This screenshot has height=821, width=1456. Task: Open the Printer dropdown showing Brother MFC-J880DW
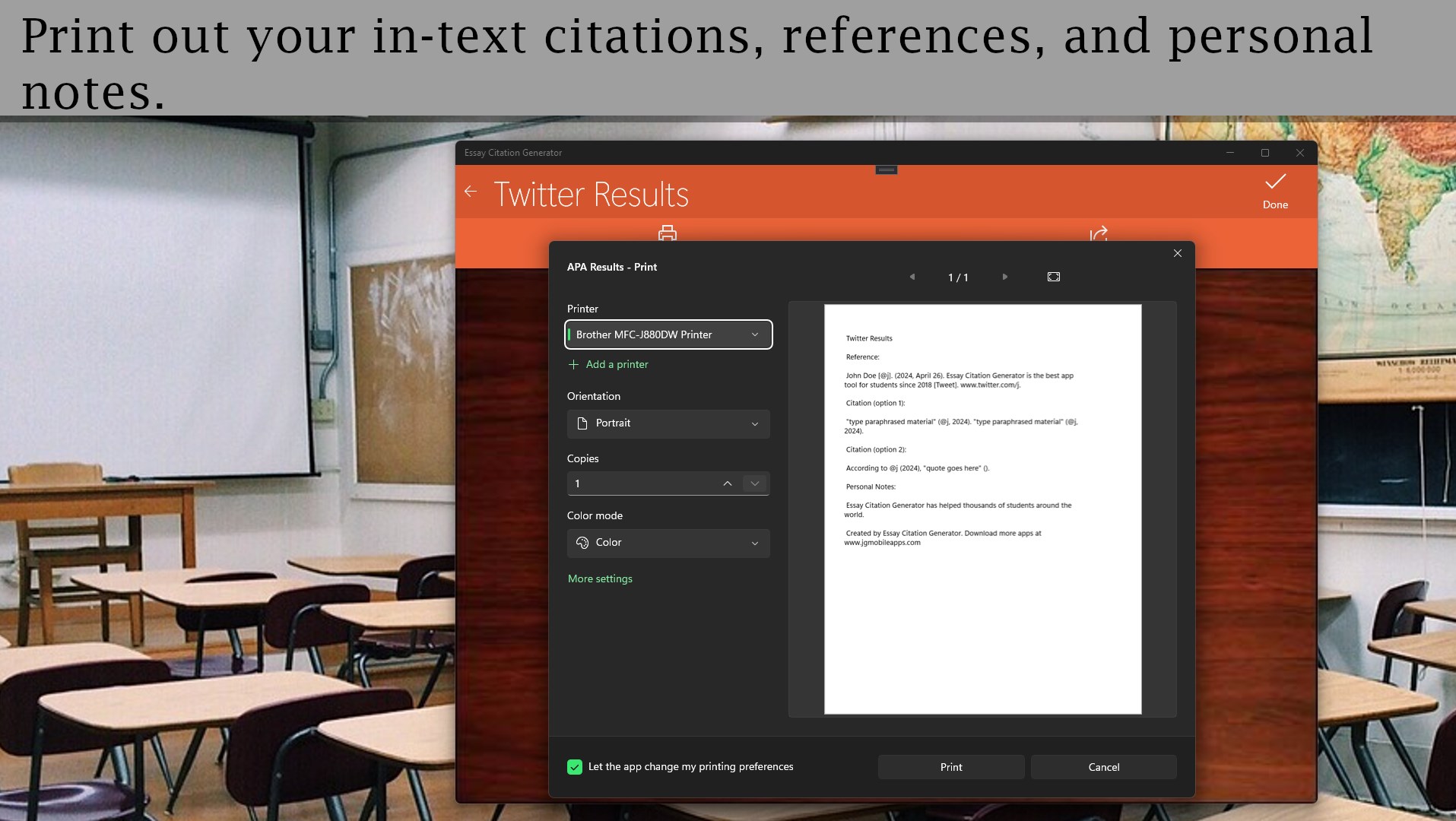point(668,334)
